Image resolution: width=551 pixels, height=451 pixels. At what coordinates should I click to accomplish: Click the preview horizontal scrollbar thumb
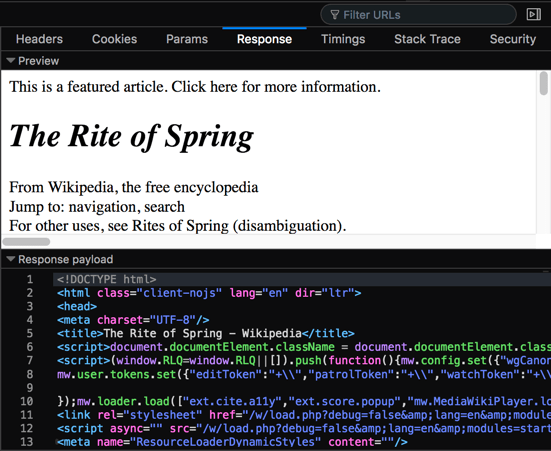[26, 241]
